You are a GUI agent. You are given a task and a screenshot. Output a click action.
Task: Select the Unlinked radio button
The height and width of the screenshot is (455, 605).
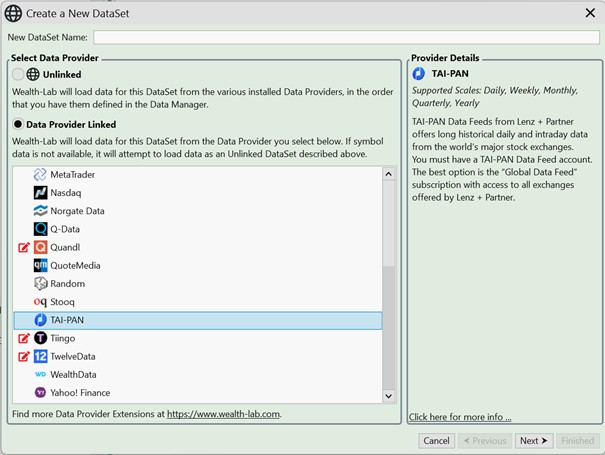point(18,74)
